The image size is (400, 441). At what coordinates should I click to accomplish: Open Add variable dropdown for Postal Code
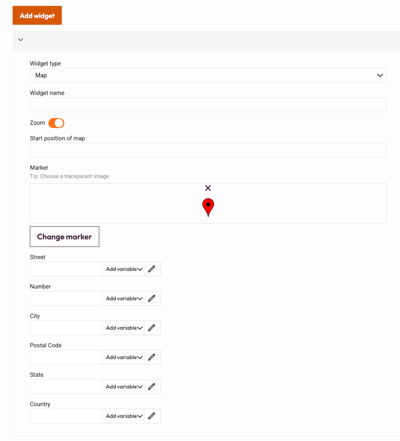(123, 357)
